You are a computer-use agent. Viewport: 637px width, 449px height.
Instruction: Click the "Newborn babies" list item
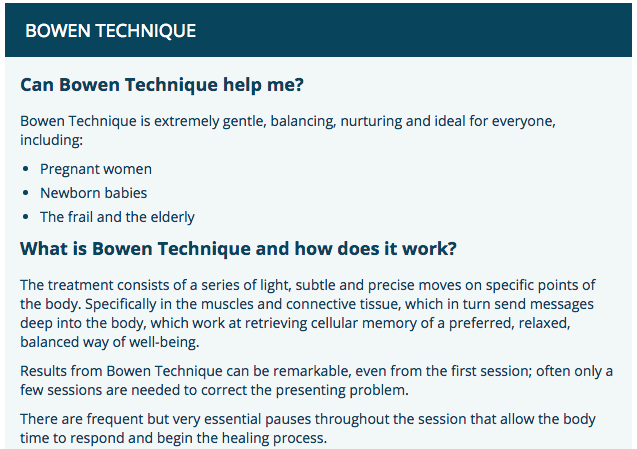point(94,193)
